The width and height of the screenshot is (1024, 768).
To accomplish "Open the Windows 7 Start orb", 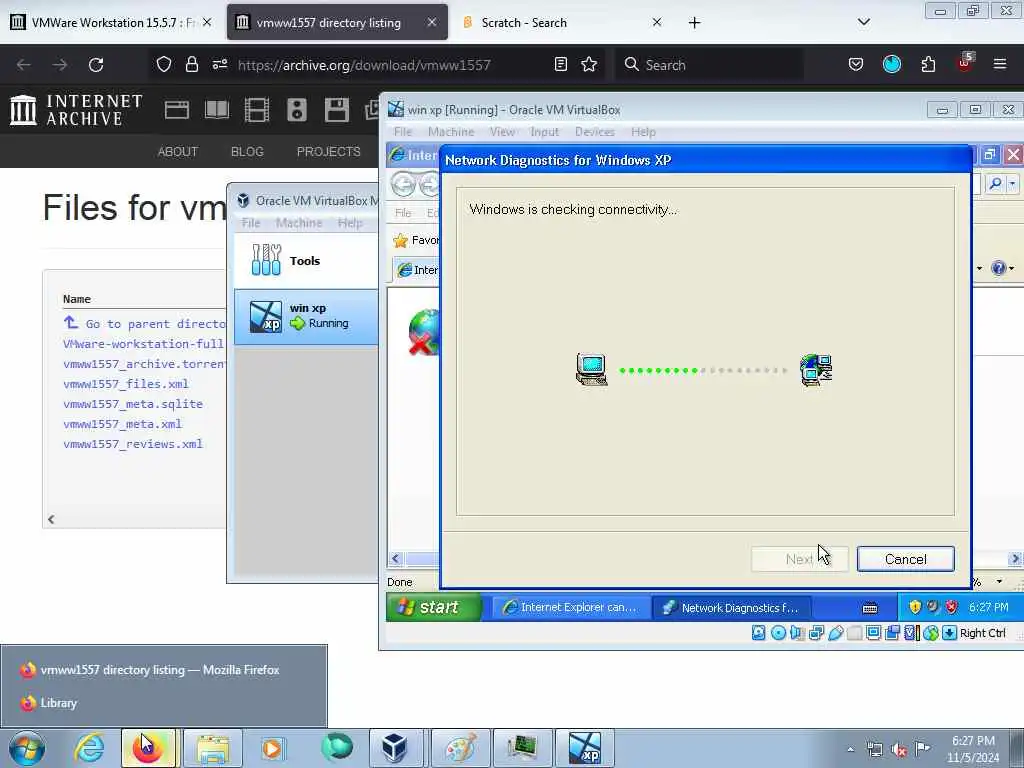I will click(x=27, y=748).
